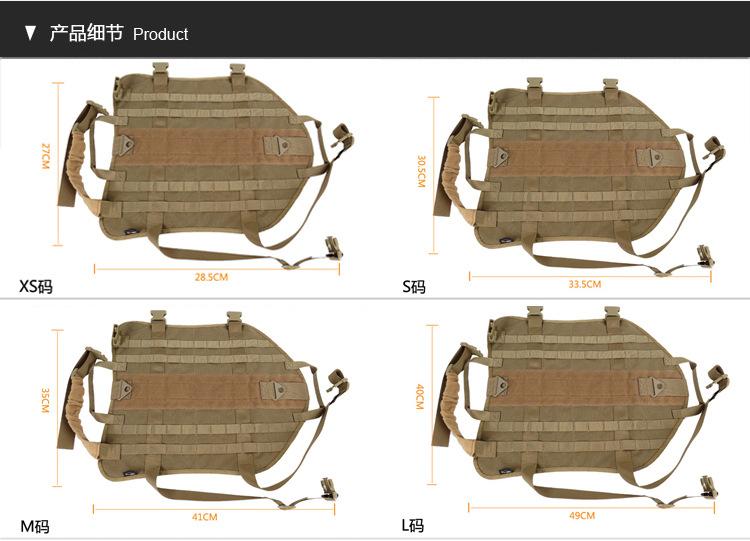Screen dimensions: 750x541
Task: Click the 28.5CM width measurement
Action: (x=211, y=277)
